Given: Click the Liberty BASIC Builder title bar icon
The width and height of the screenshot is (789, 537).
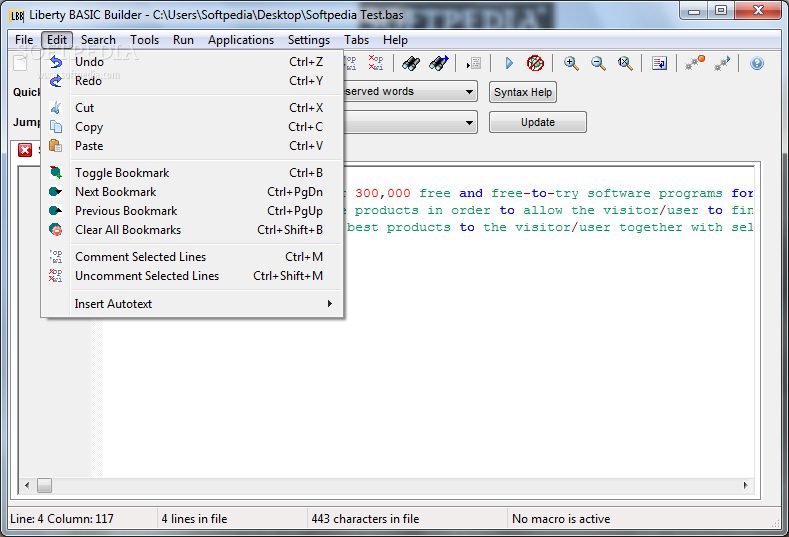Looking at the screenshot, I should pos(17,16).
